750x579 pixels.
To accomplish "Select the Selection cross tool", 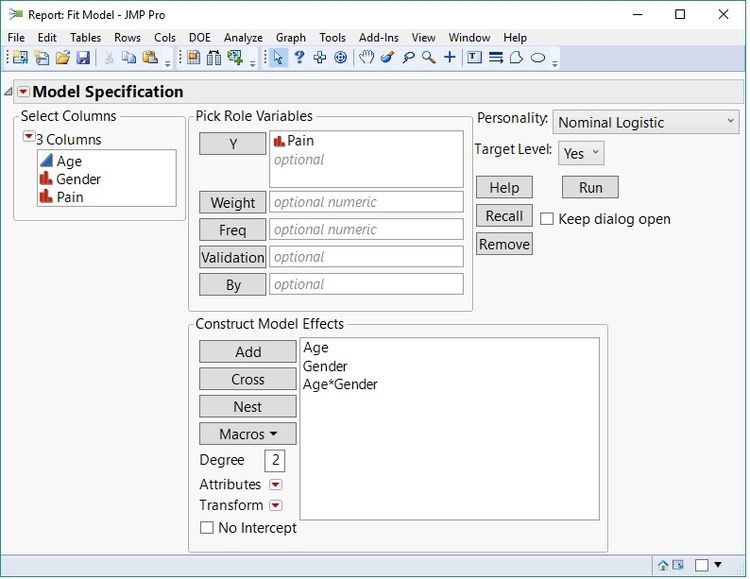I will tap(320, 58).
